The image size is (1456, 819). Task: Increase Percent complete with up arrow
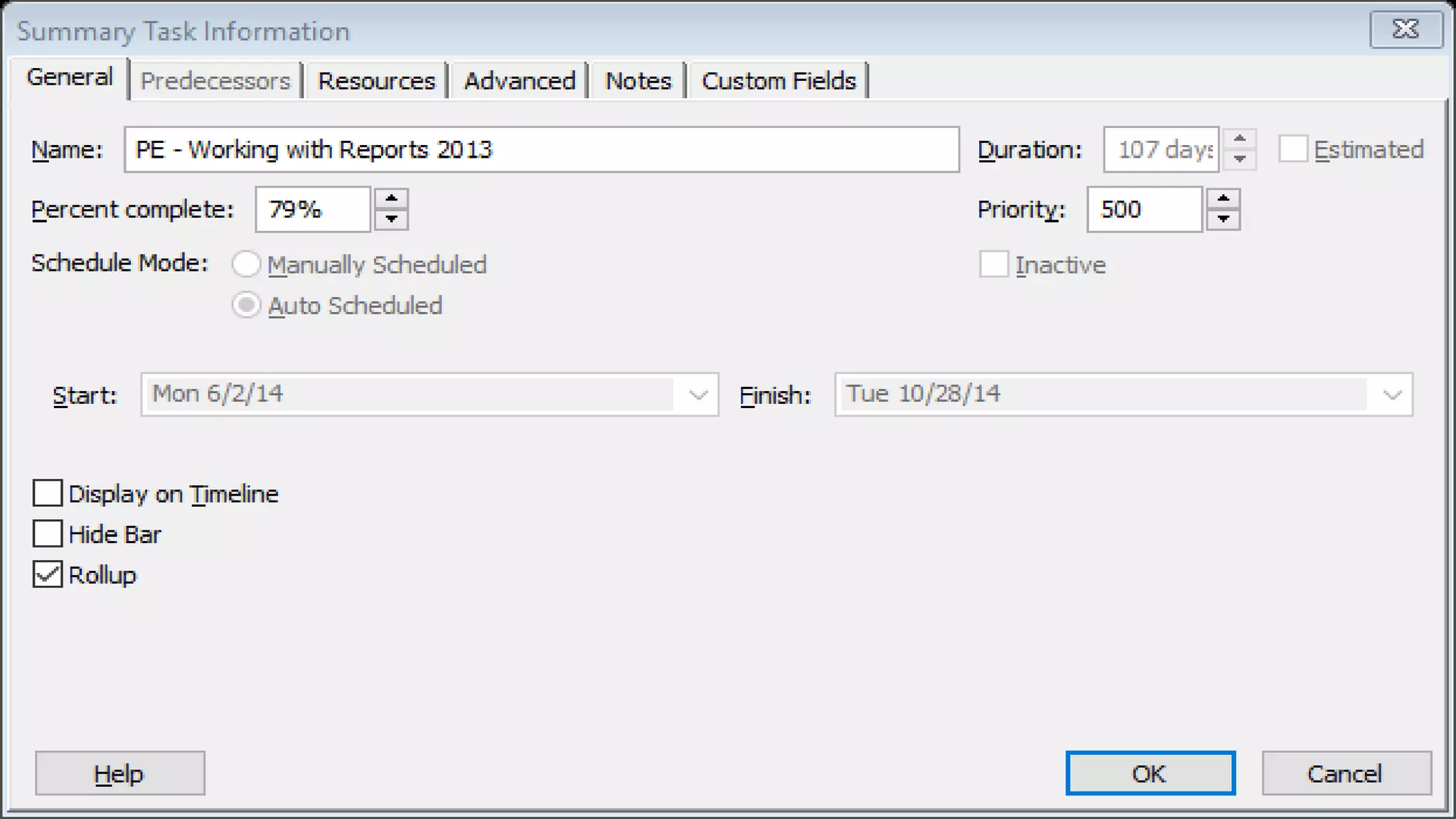(391, 199)
